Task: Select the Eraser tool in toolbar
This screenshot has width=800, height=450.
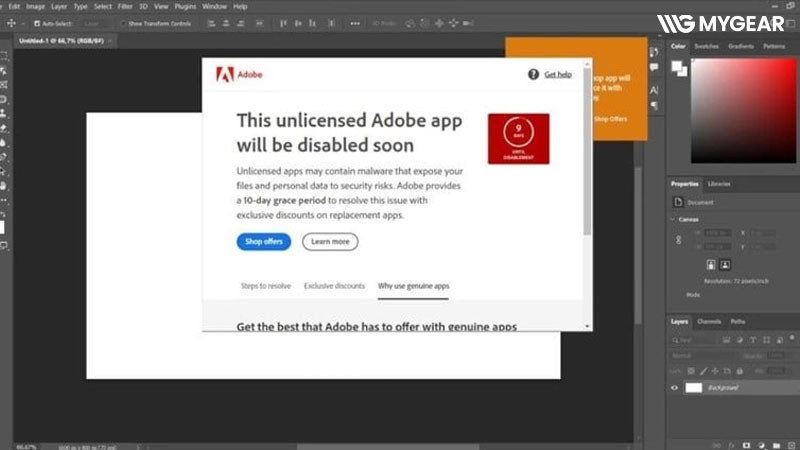Action: coord(4,128)
